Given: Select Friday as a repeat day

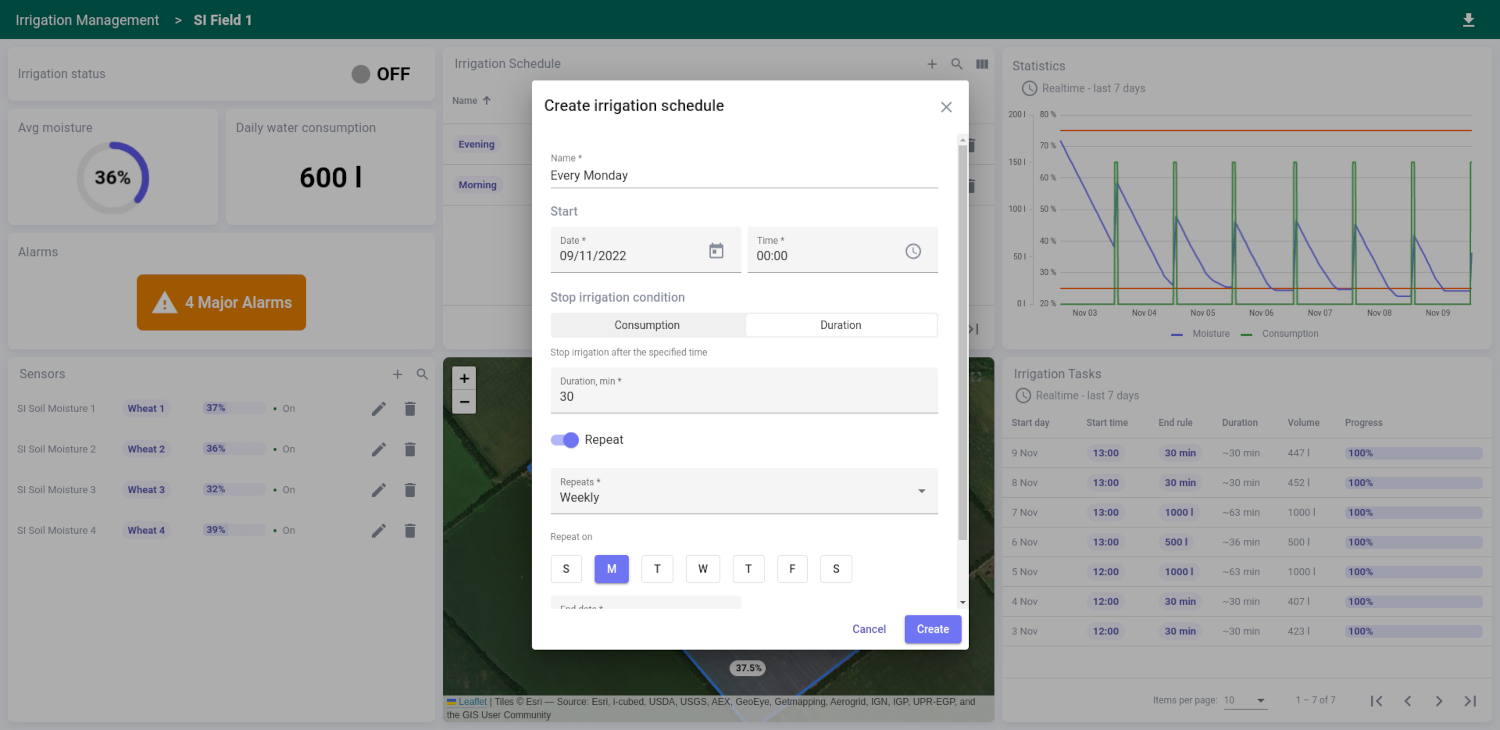Looking at the screenshot, I should click(x=792, y=569).
